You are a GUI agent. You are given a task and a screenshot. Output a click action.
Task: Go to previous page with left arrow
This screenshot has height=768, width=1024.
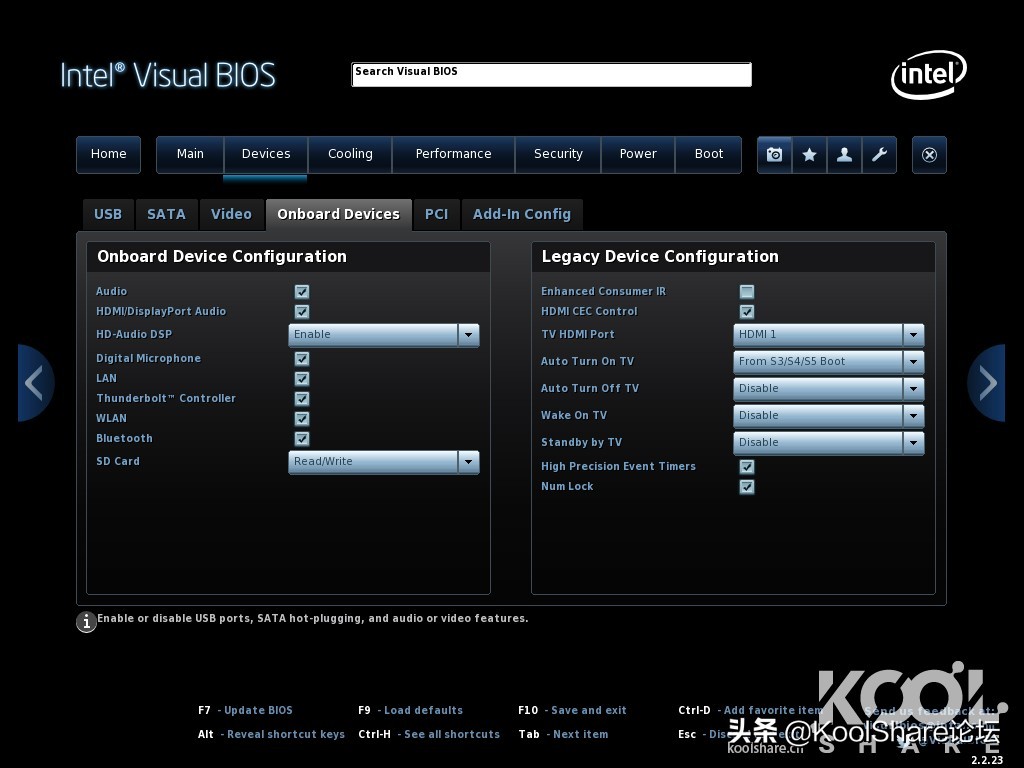coord(35,383)
